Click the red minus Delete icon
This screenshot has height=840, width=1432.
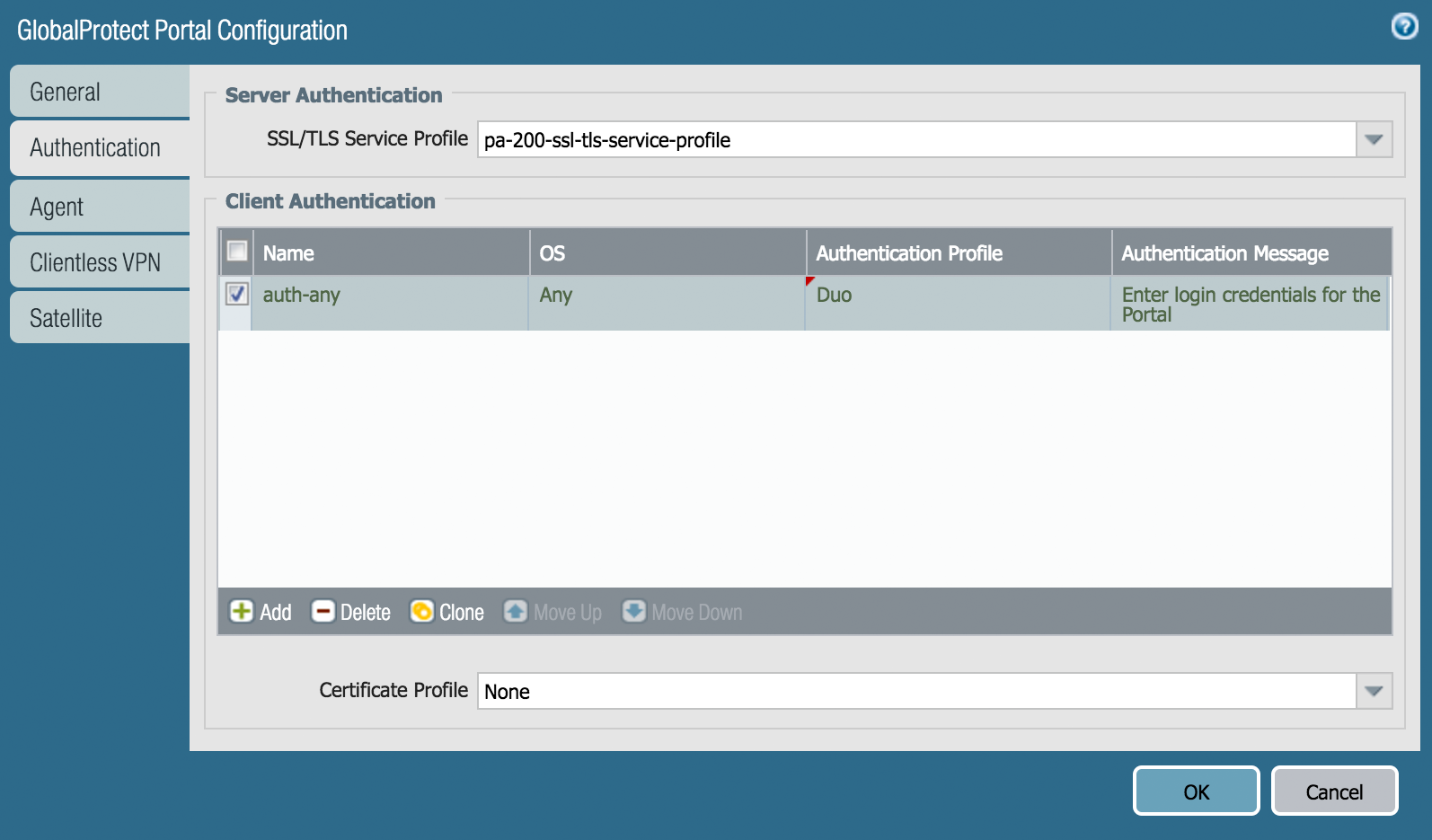click(x=323, y=612)
